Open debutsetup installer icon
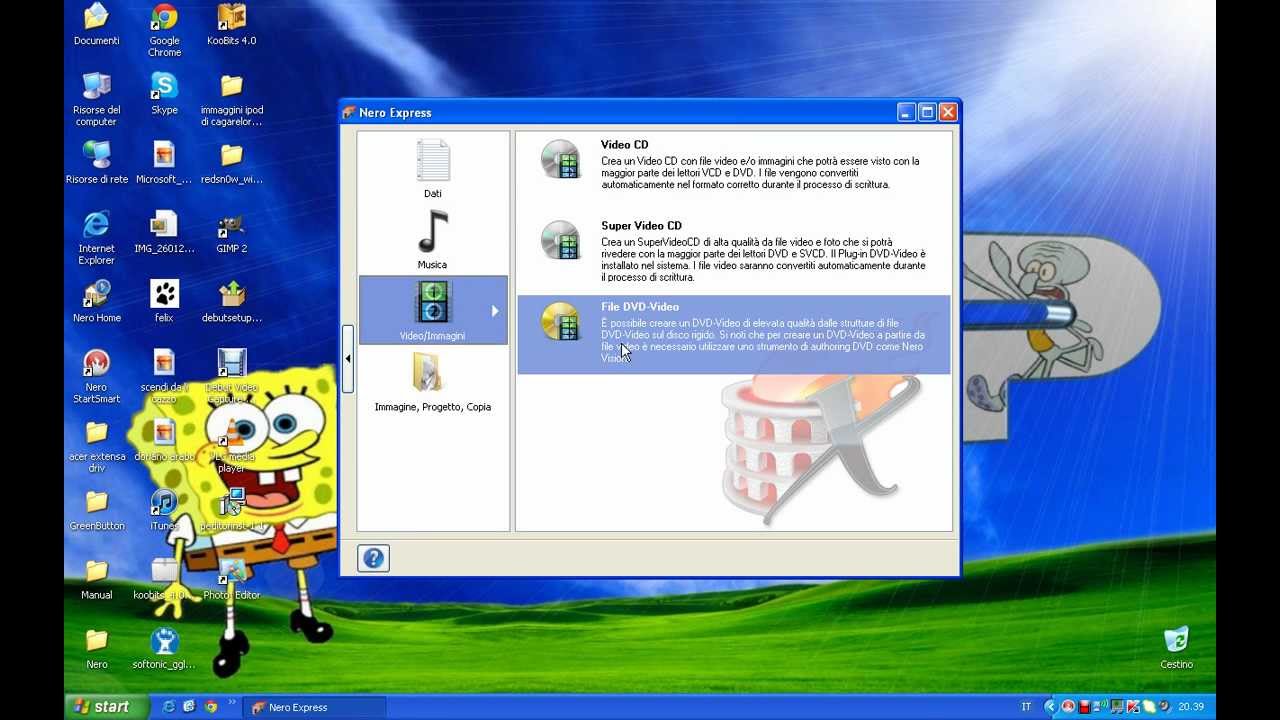 coord(231,301)
